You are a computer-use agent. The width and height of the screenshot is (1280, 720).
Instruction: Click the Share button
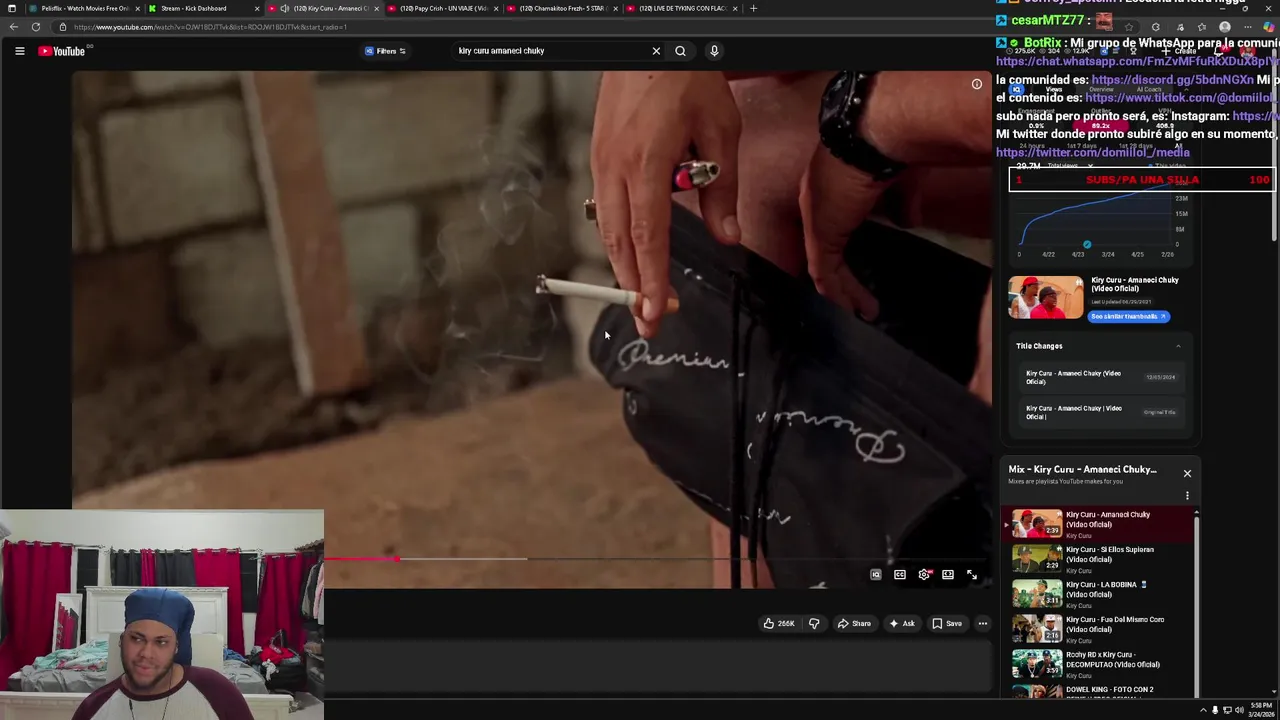[x=854, y=624]
